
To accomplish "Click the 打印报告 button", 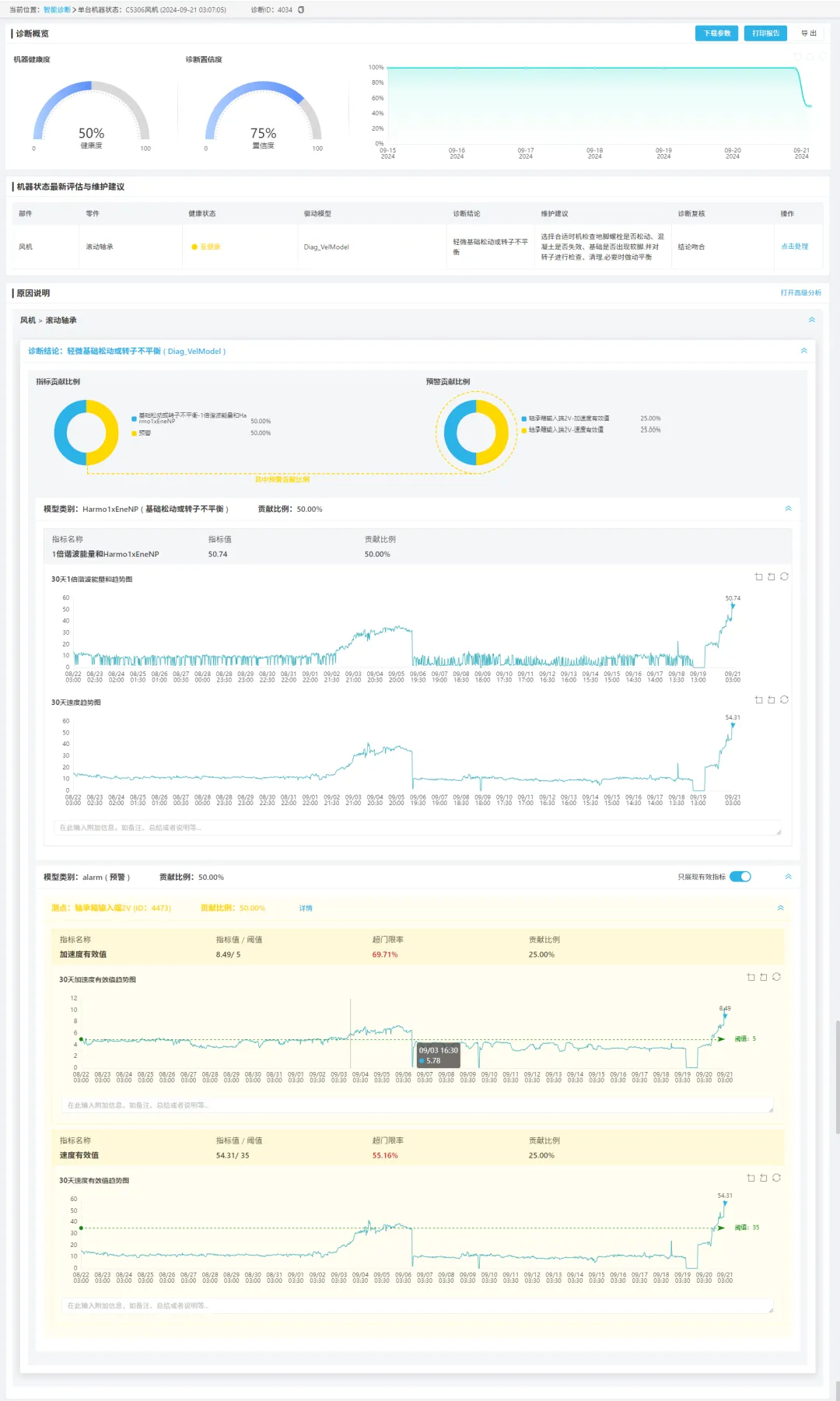I will (765, 33).
